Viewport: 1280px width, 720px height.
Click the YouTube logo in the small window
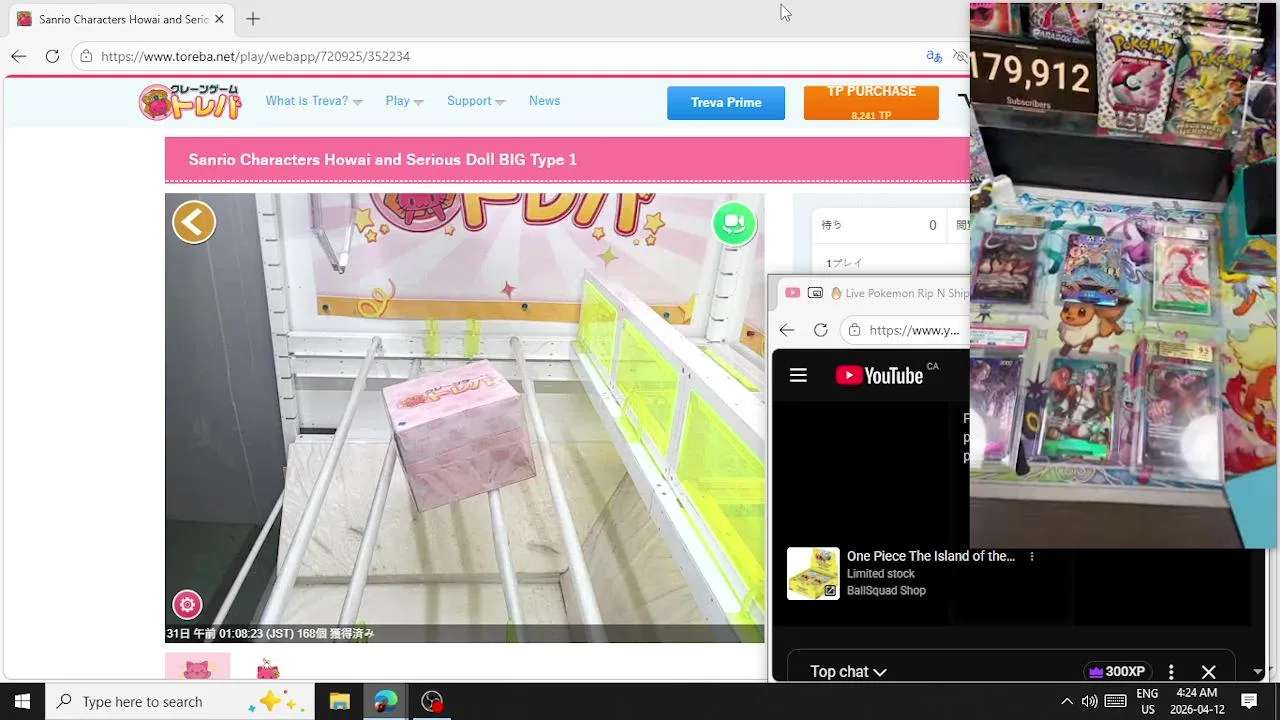pos(879,375)
